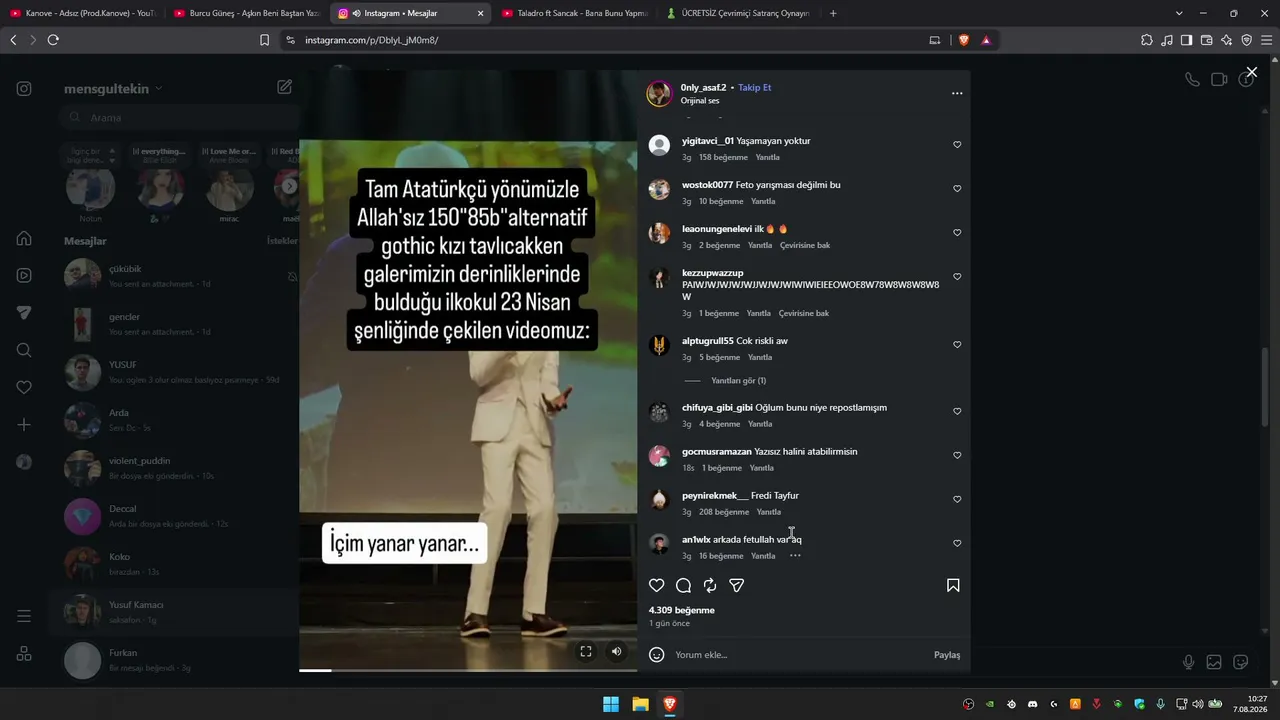
Task: Expand replies under alptugrul55's comment
Action: coord(738,381)
